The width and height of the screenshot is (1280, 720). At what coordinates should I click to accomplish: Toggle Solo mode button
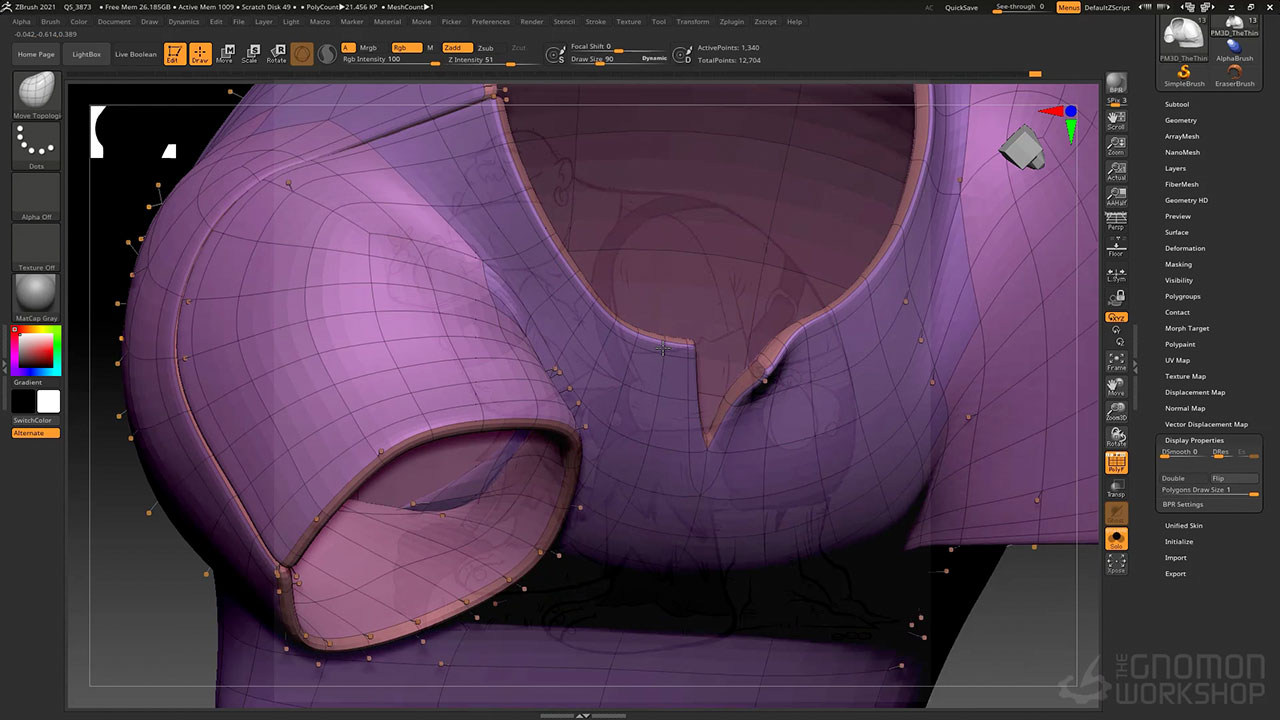point(1116,540)
